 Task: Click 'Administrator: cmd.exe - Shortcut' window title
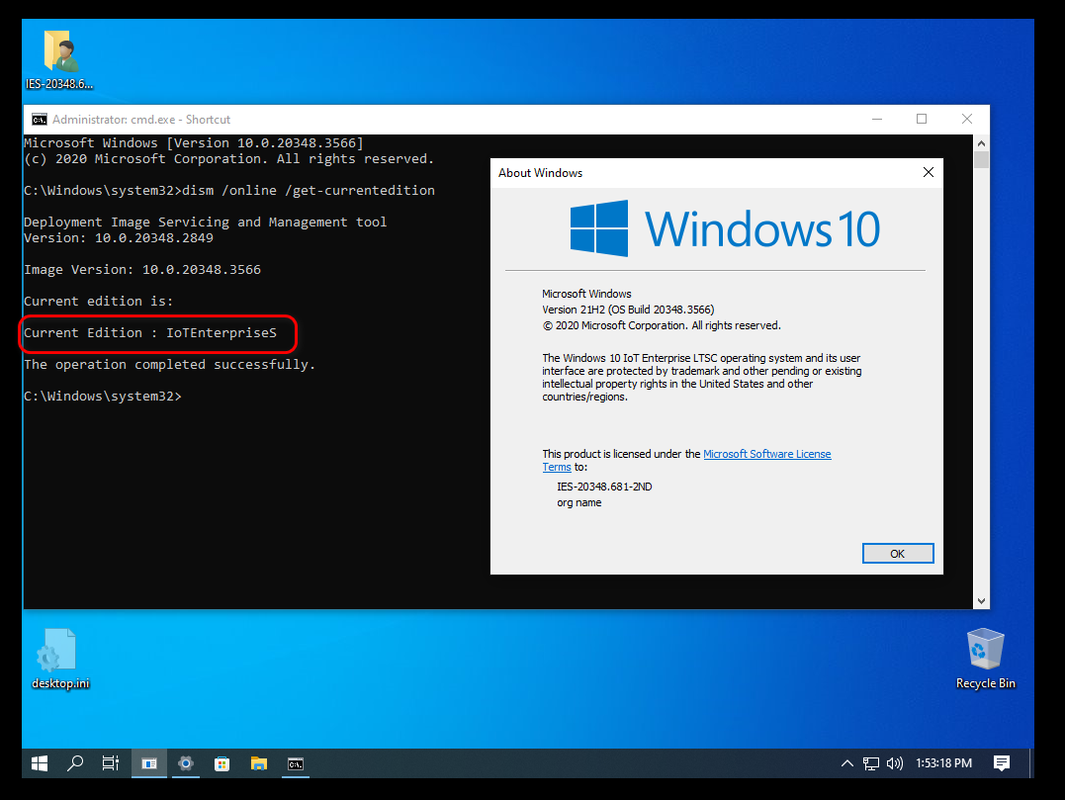pyautogui.click(x=141, y=120)
